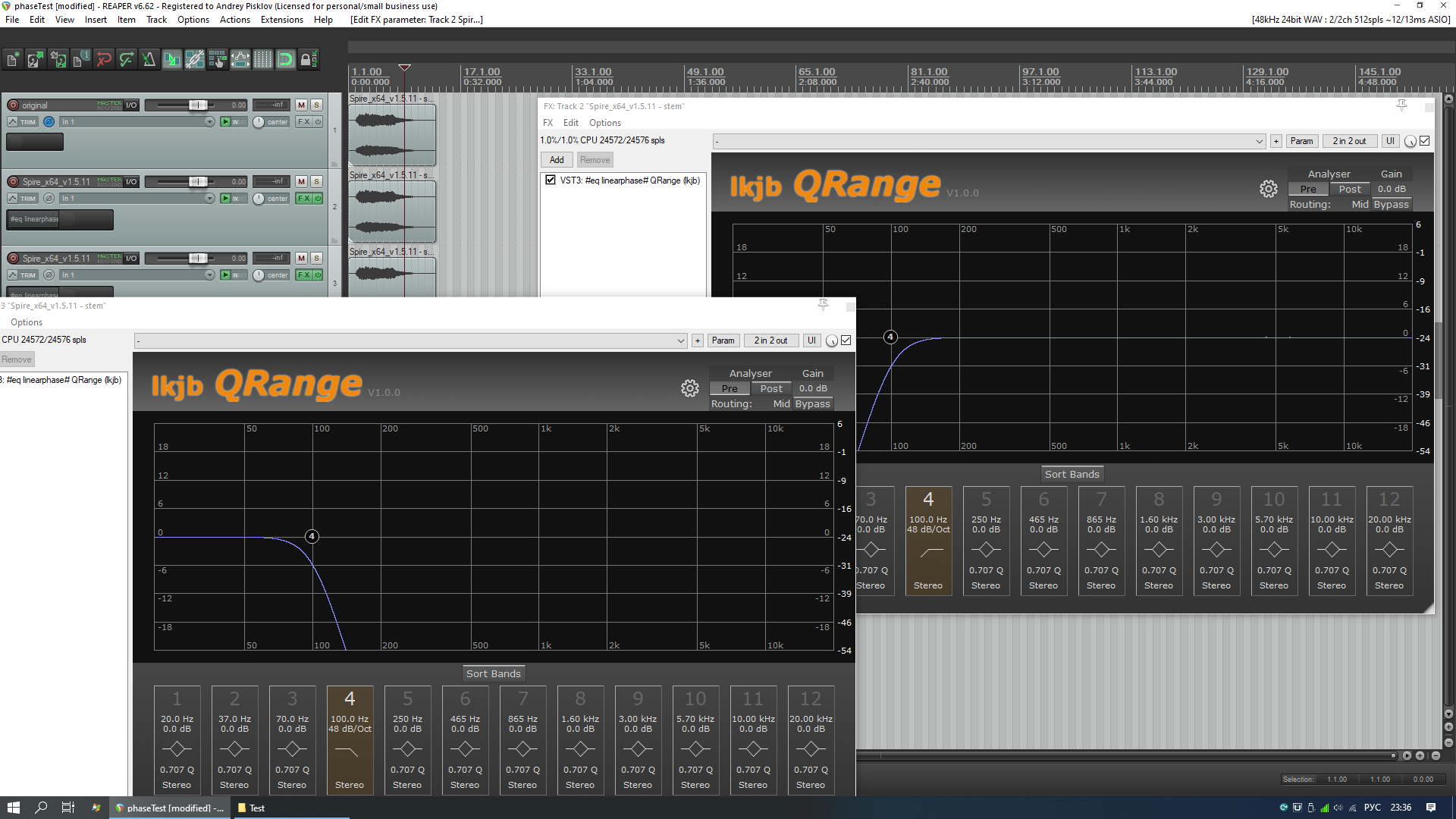The width and height of the screenshot is (1456, 819).
Task: Open the Actions menu
Action: point(234,20)
